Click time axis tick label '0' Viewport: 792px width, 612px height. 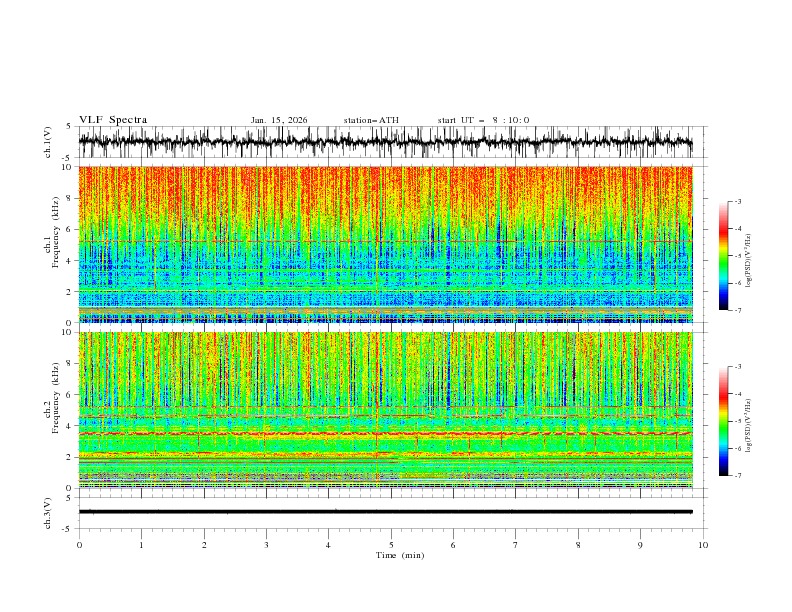[79, 545]
